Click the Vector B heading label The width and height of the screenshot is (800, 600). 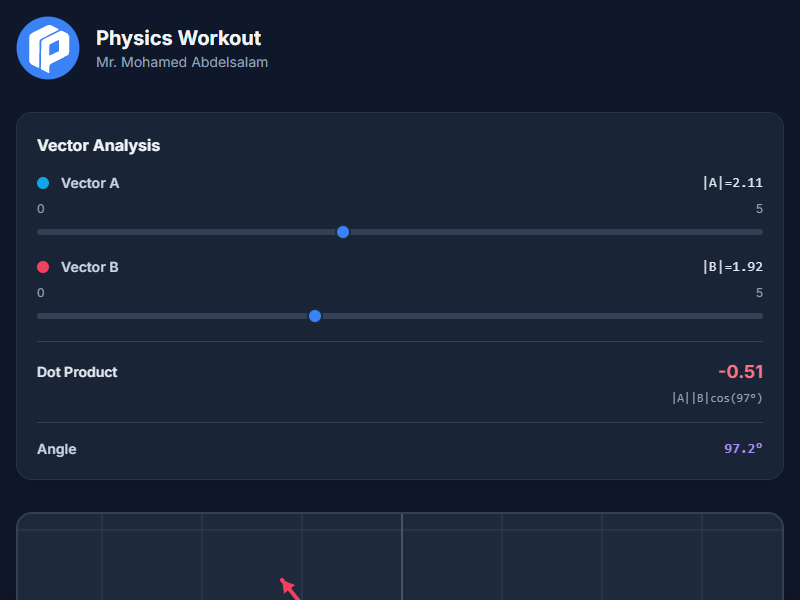pos(89,267)
